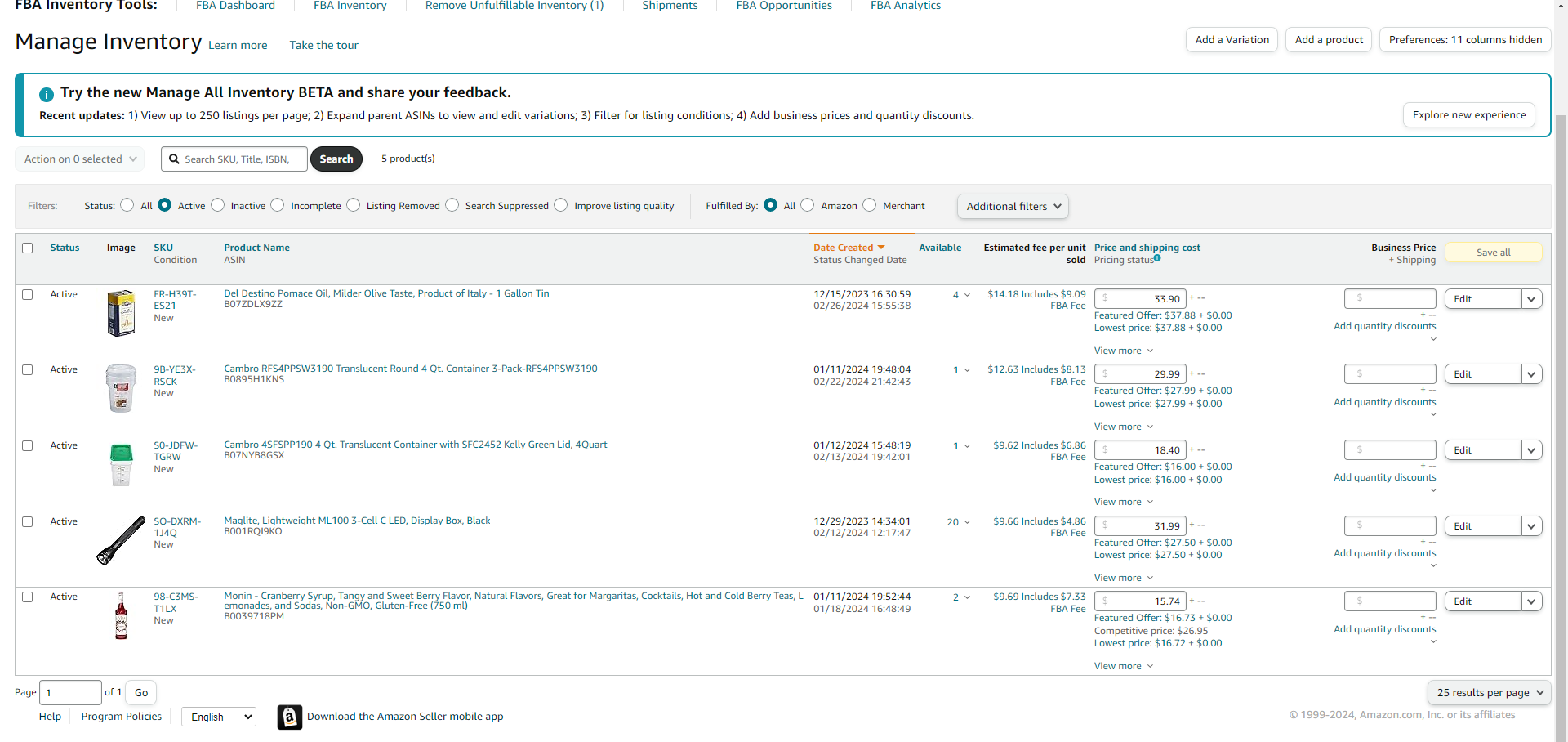Viewport: 1568px width, 742px height.
Task: Click the Pricing status info icon
Action: click(1157, 258)
